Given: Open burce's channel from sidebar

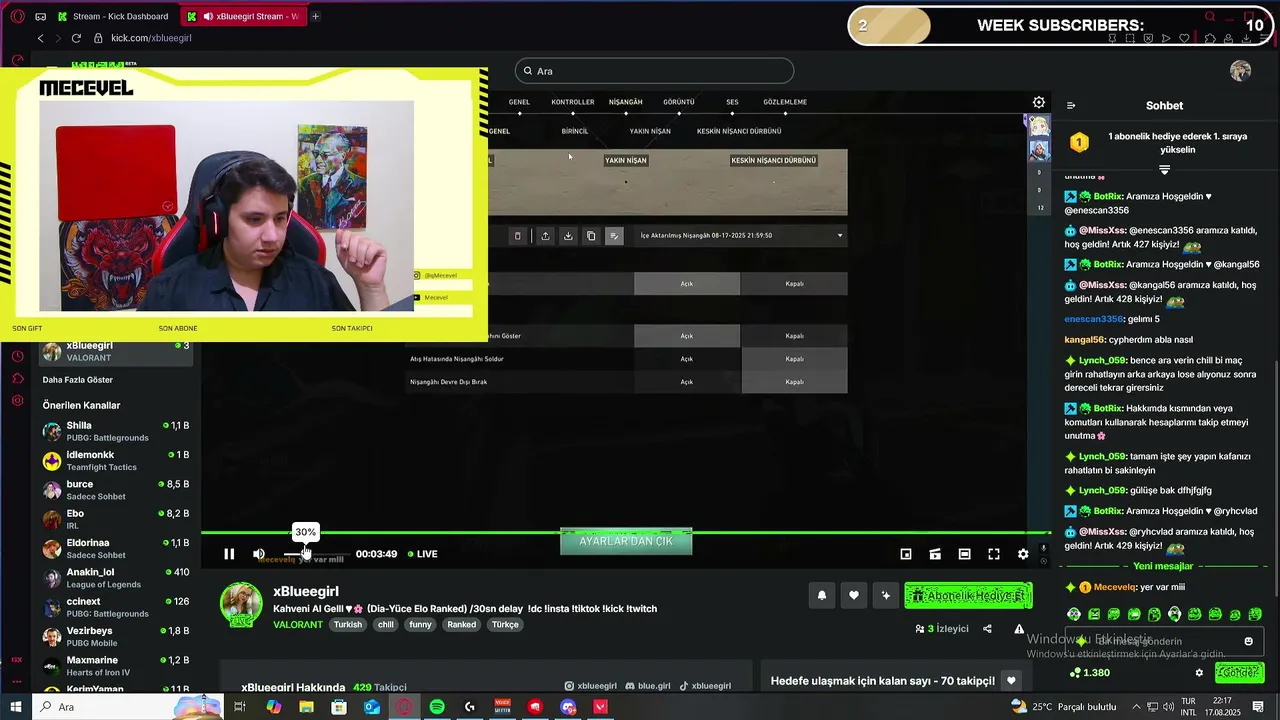Looking at the screenshot, I should point(116,490).
